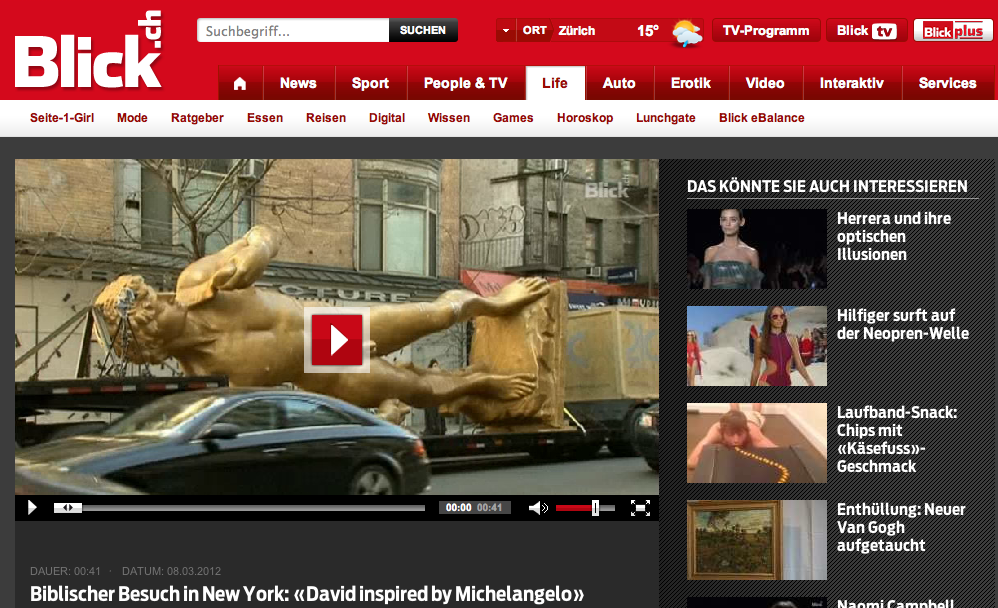This screenshot has height=608, width=998.
Task: Open the Auto tab
Action: [619, 83]
